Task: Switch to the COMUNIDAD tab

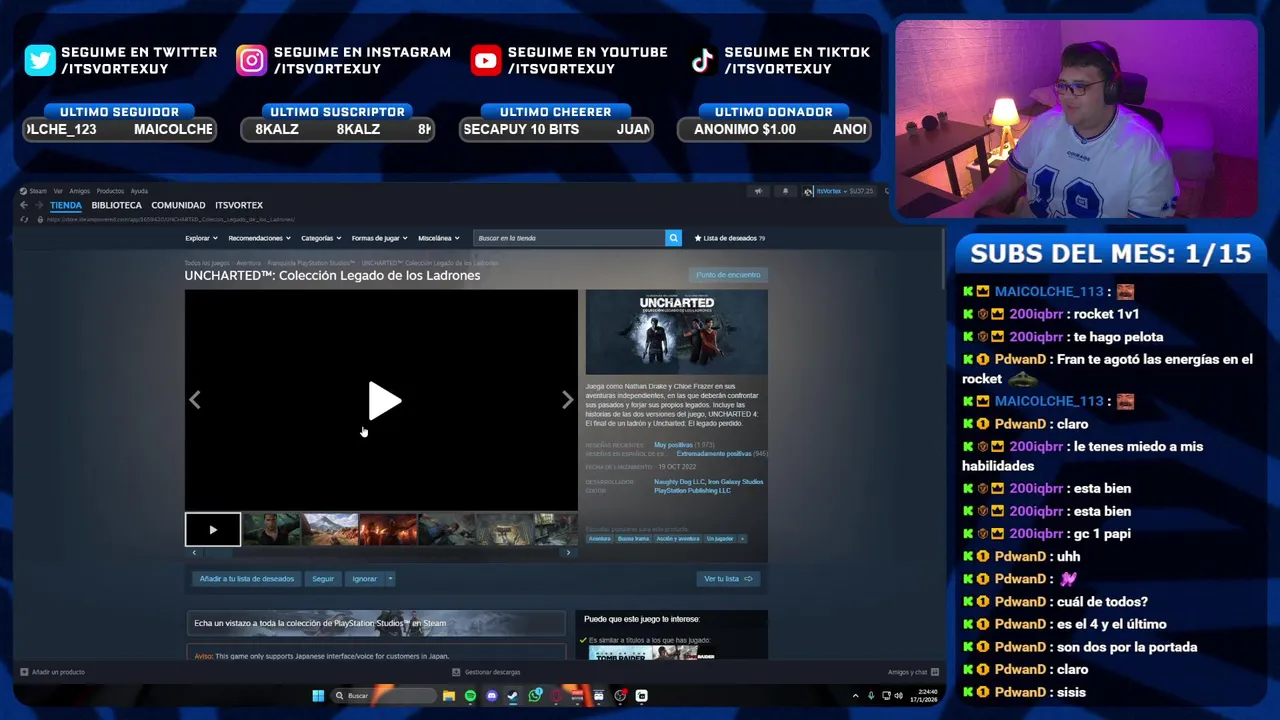Action: [x=178, y=205]
